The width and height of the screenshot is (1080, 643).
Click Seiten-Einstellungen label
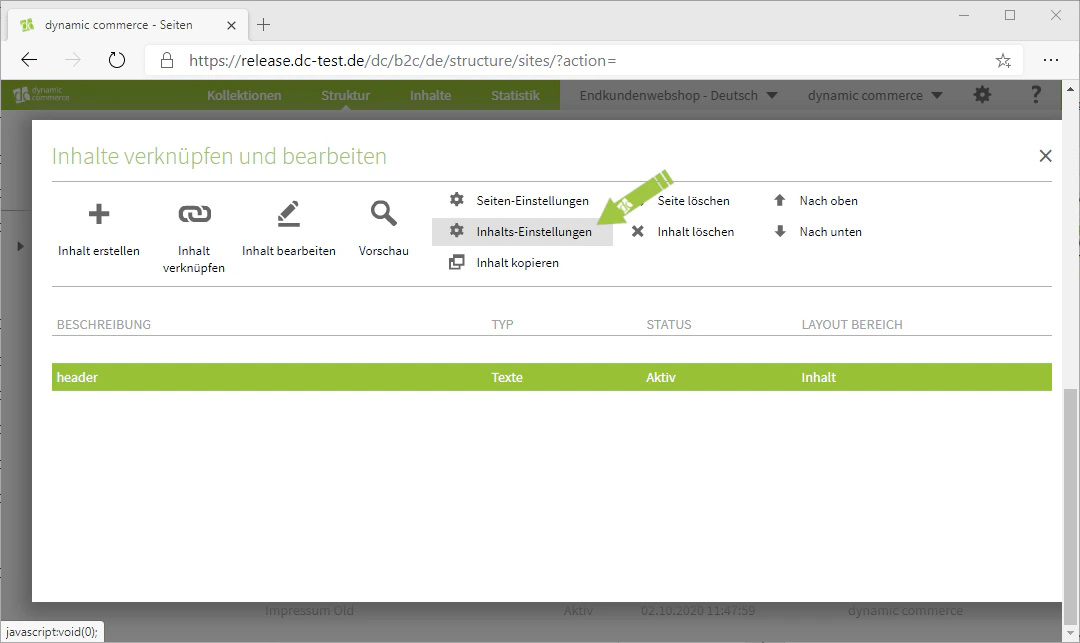(532, 201)
